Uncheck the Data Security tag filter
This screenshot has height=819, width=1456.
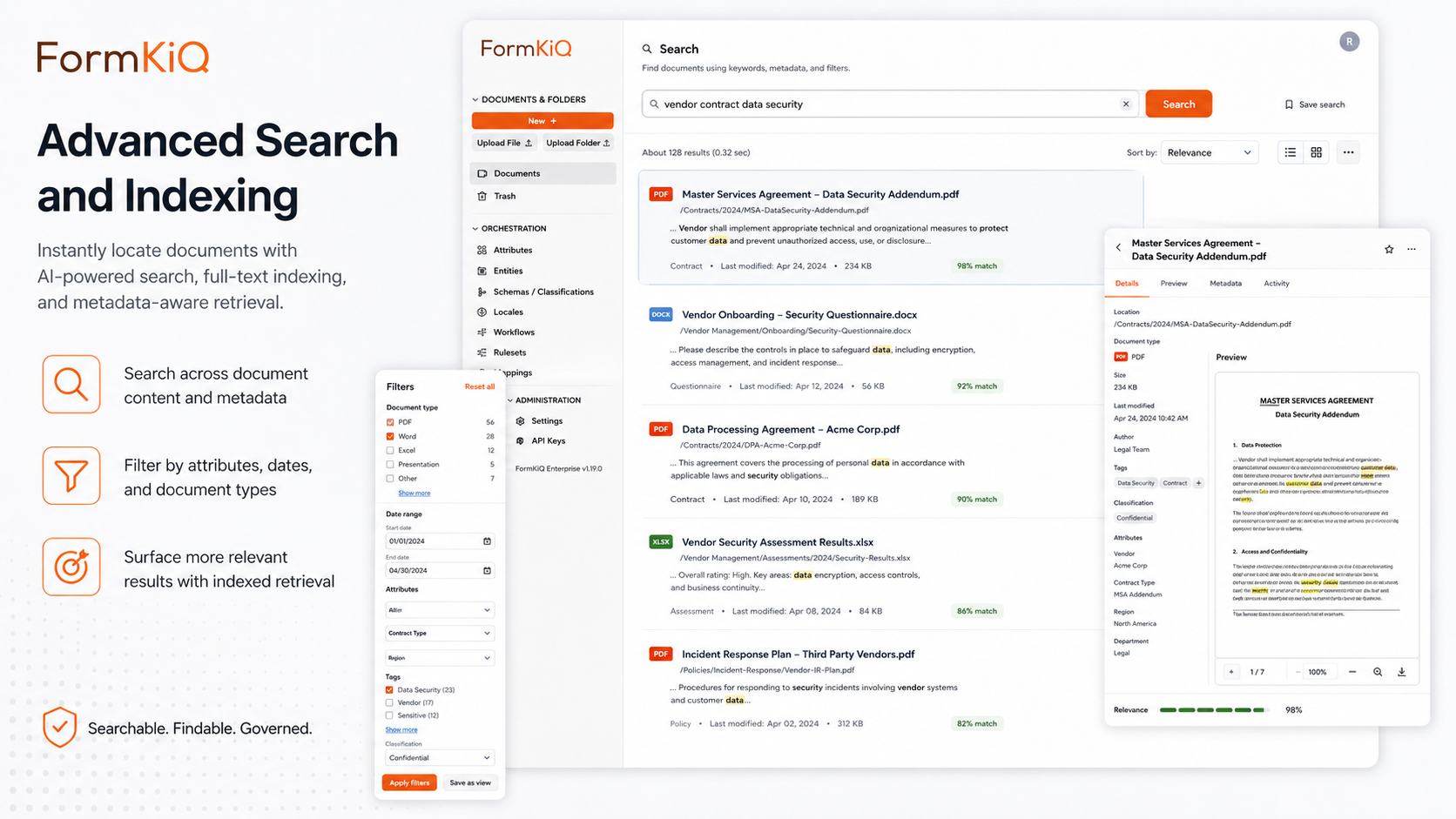tap(389, 690)
